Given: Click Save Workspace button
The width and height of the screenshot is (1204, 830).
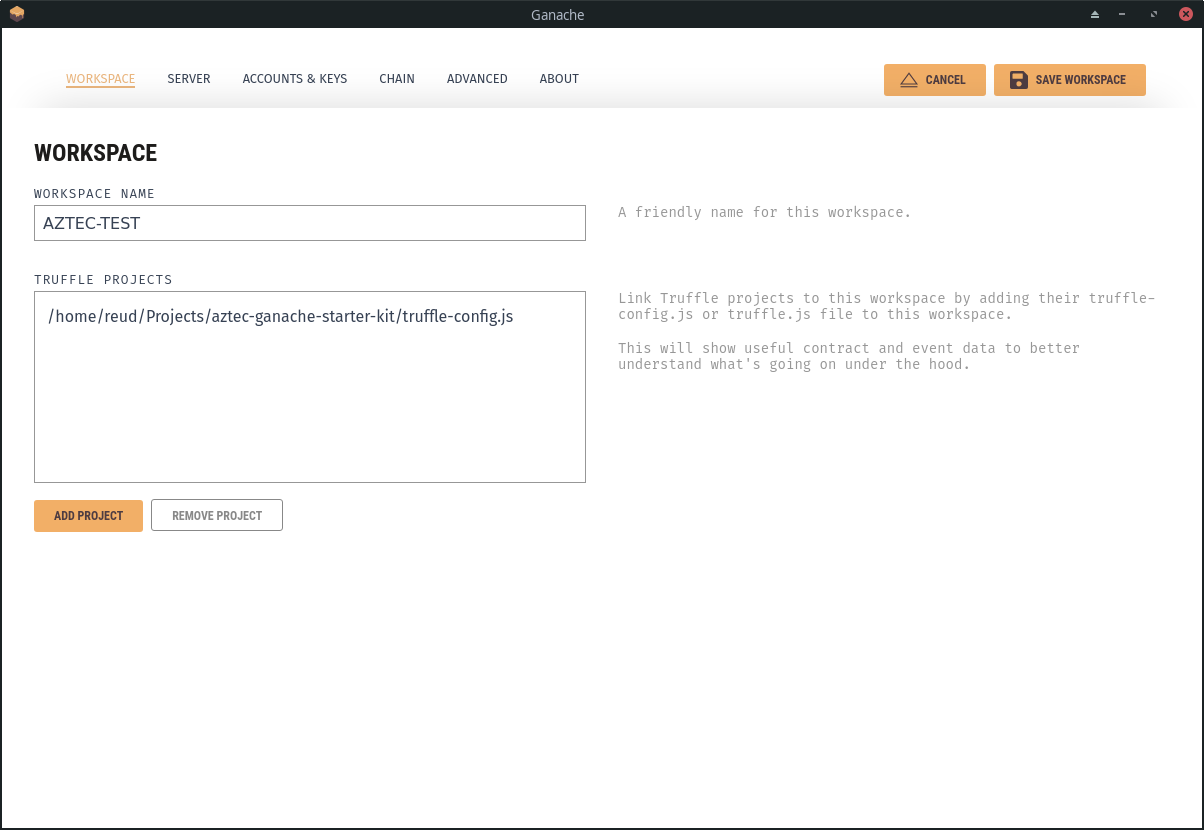Looking at the screenshot, I should point(1070,80).
